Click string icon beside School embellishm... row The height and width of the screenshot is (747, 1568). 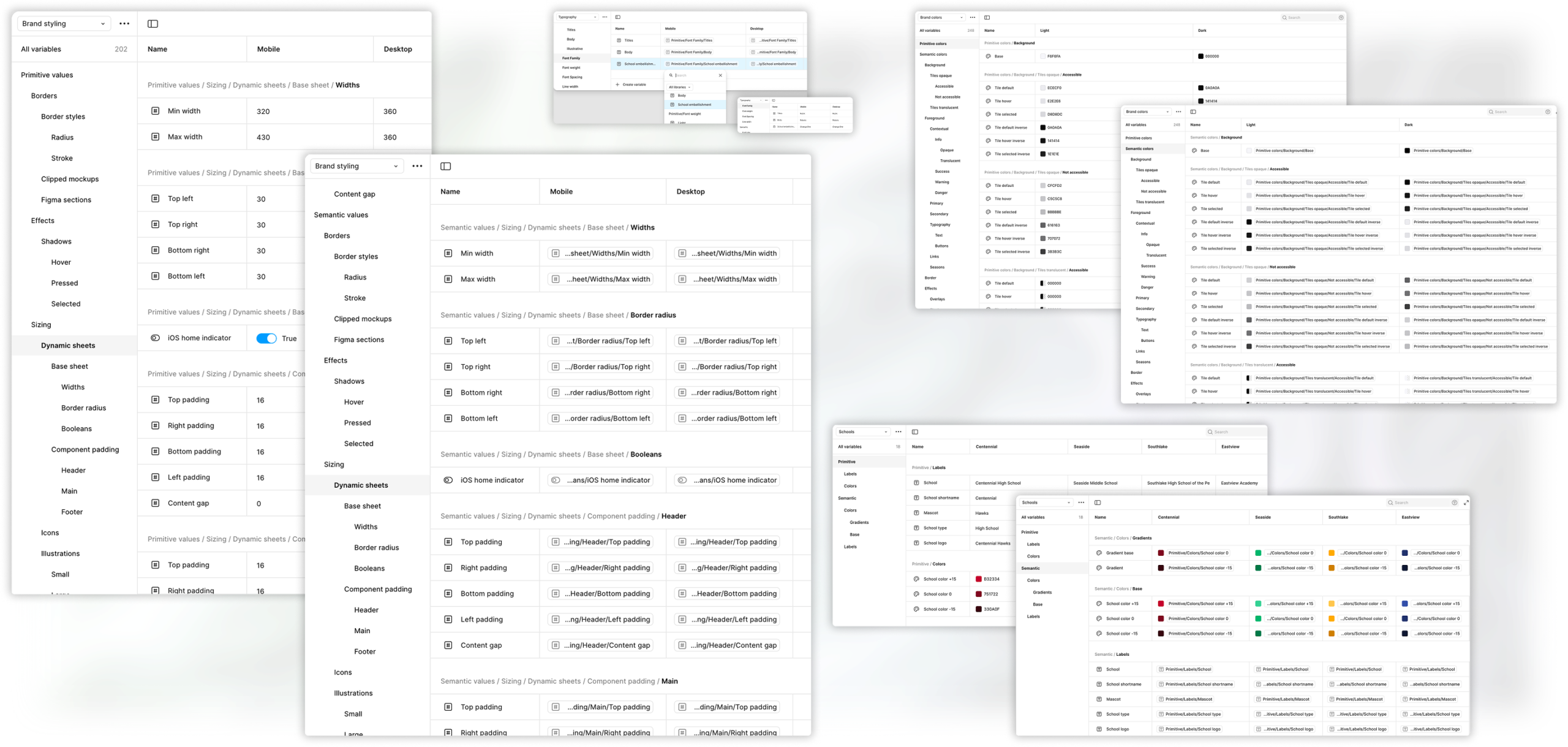point(619,64)
